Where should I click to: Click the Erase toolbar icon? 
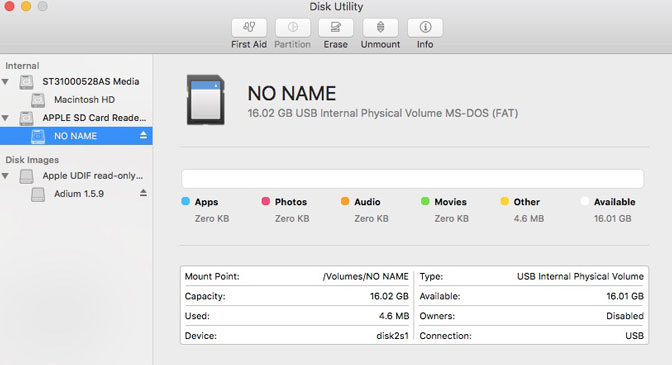336,27
